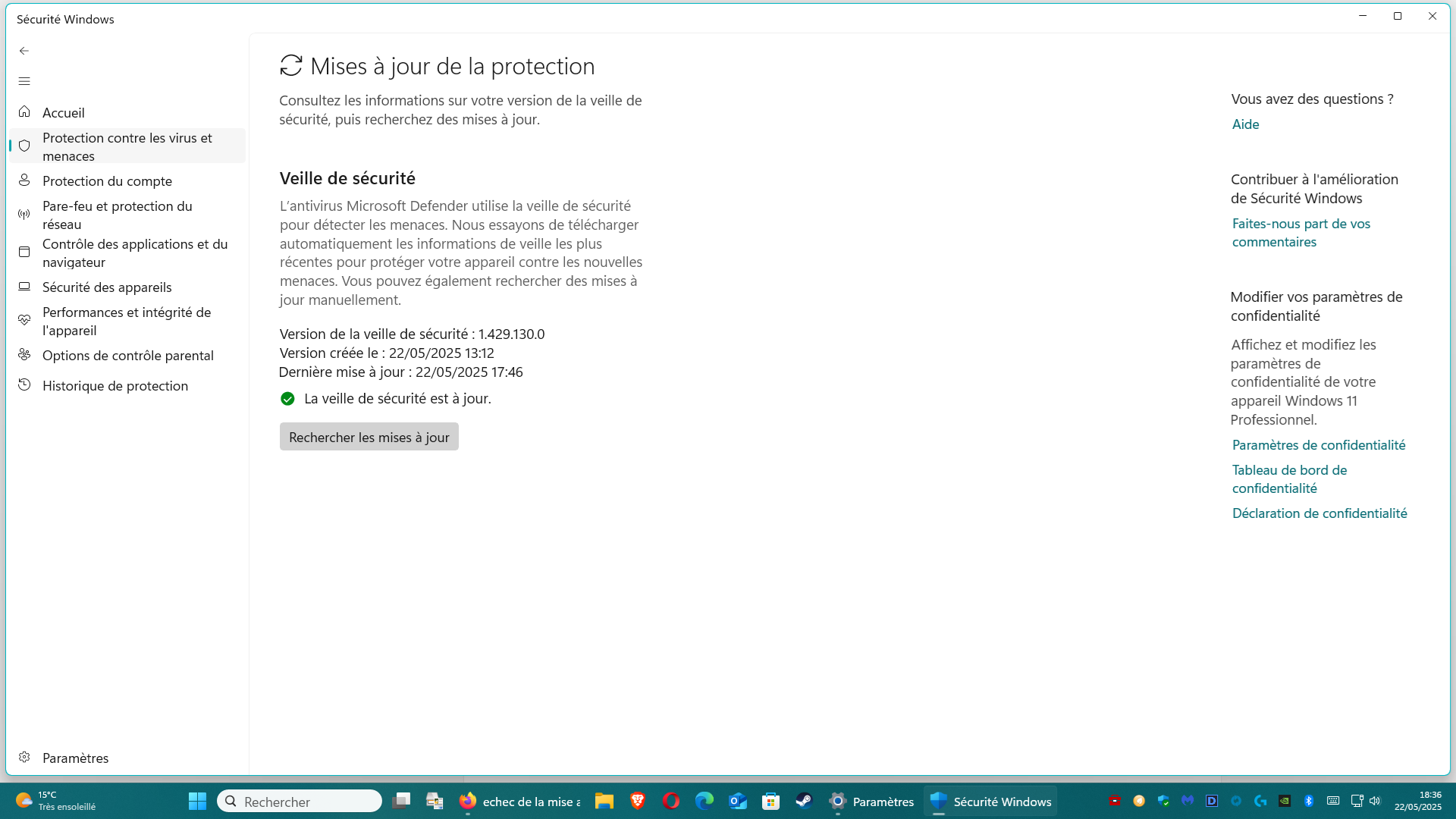1456x819 pixels.
Task: Click the red toolbox tray icon
Action: [1115, 801]
